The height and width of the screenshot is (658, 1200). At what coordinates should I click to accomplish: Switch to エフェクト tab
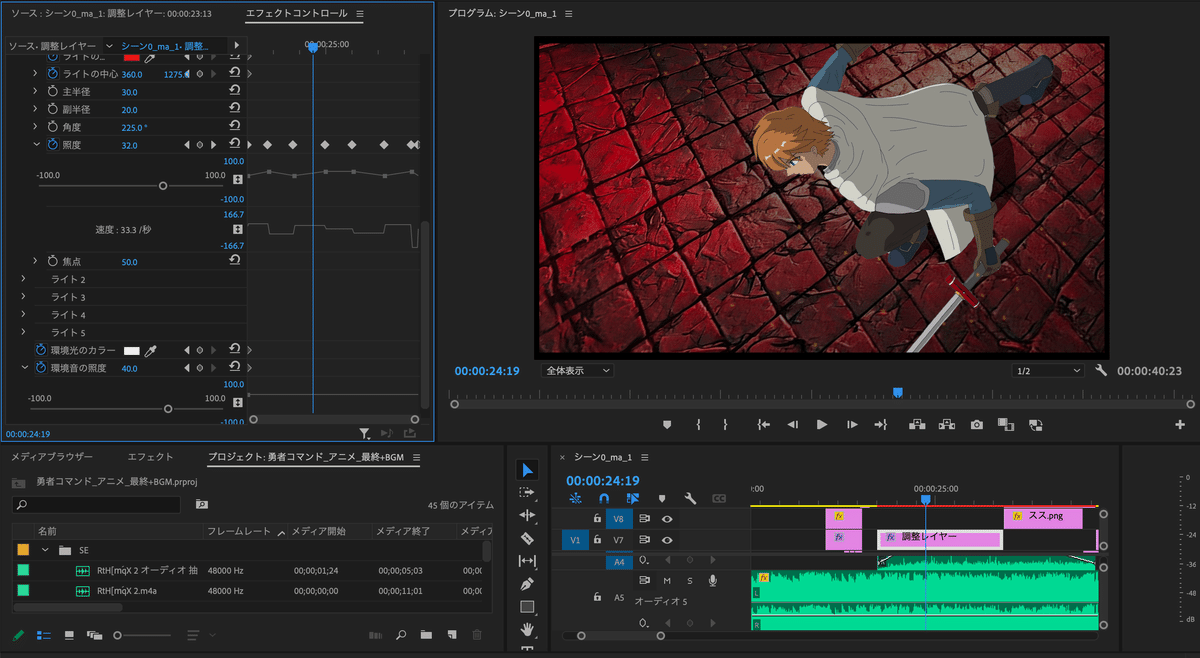[x=150, y=457]
